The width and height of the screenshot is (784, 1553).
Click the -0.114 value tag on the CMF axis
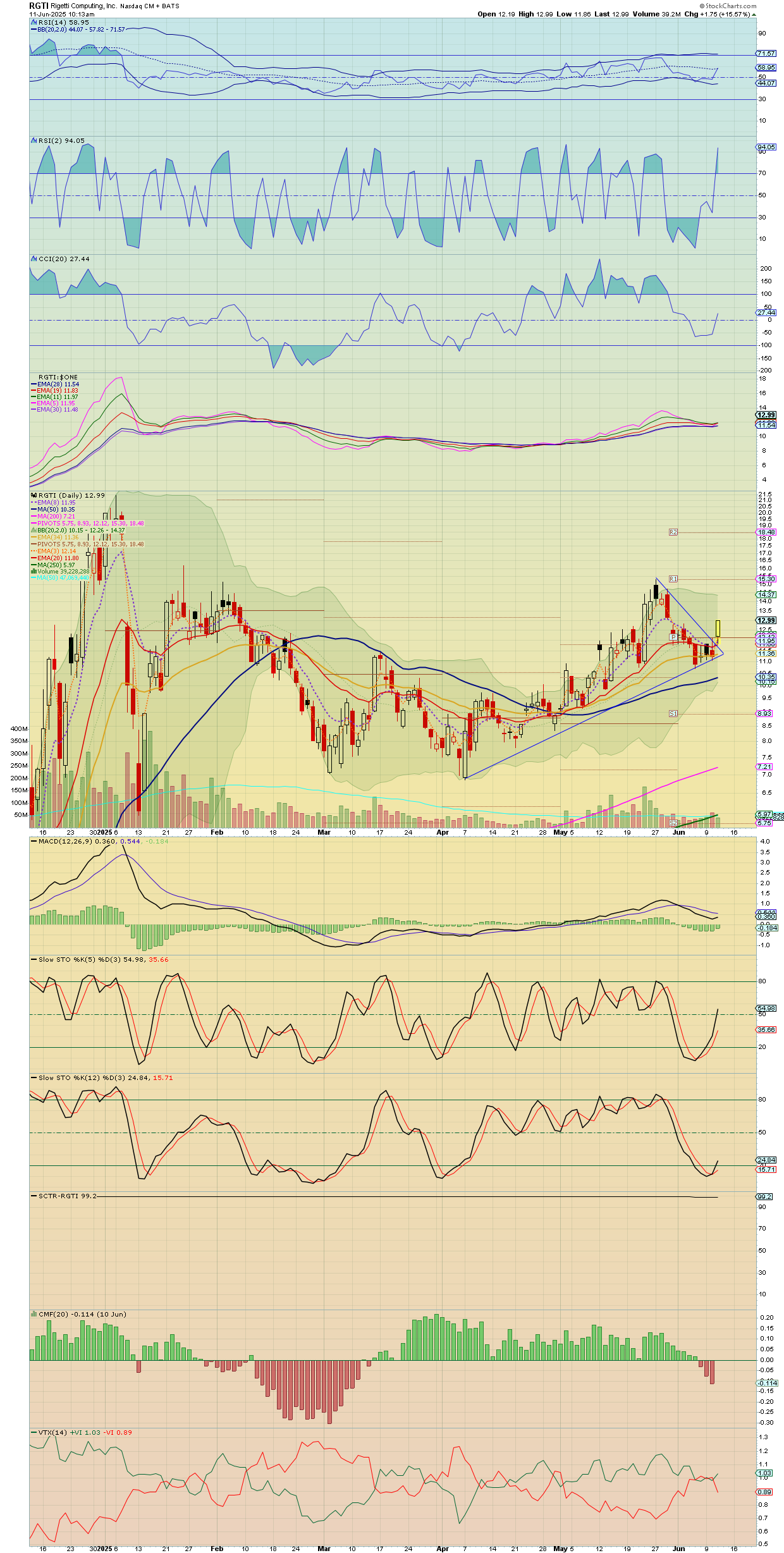[x=768, y=1383]
